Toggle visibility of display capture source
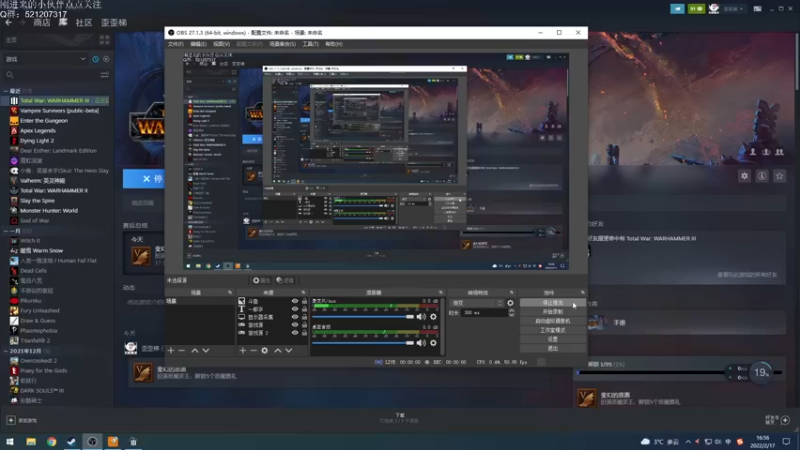The width and height of the screenshot is (800, 450). tap(295, 317)
